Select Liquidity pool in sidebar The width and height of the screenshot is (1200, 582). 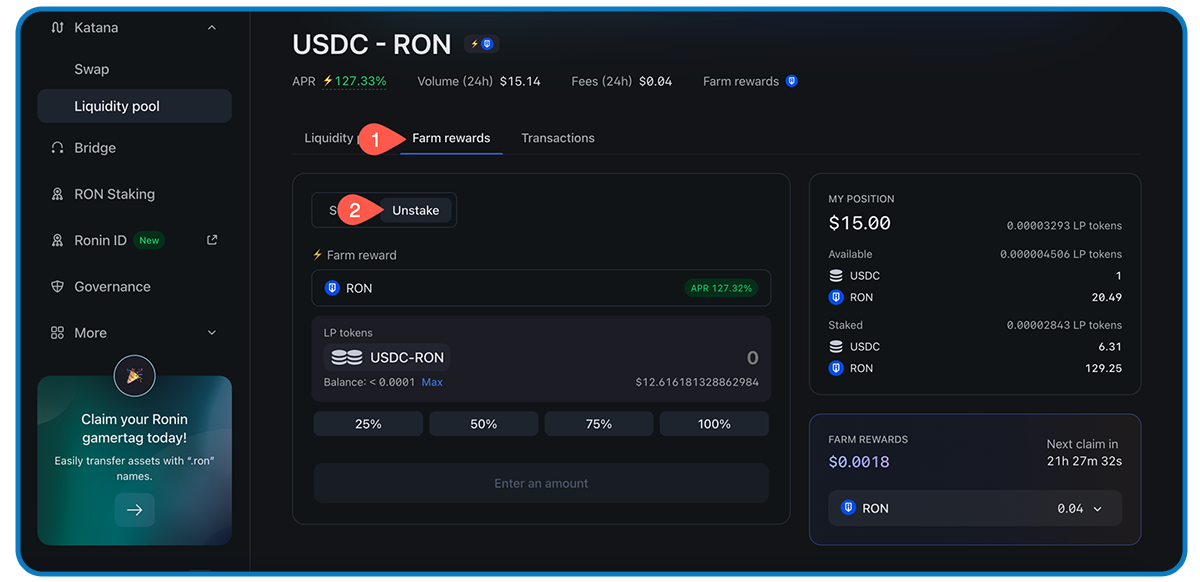point(134,106)
